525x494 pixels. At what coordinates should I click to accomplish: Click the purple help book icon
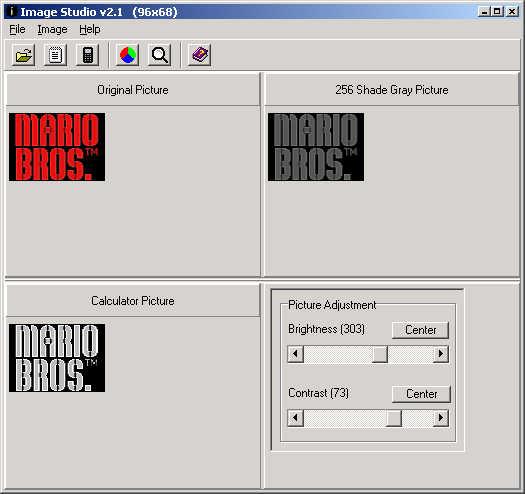tap(200, 55)
